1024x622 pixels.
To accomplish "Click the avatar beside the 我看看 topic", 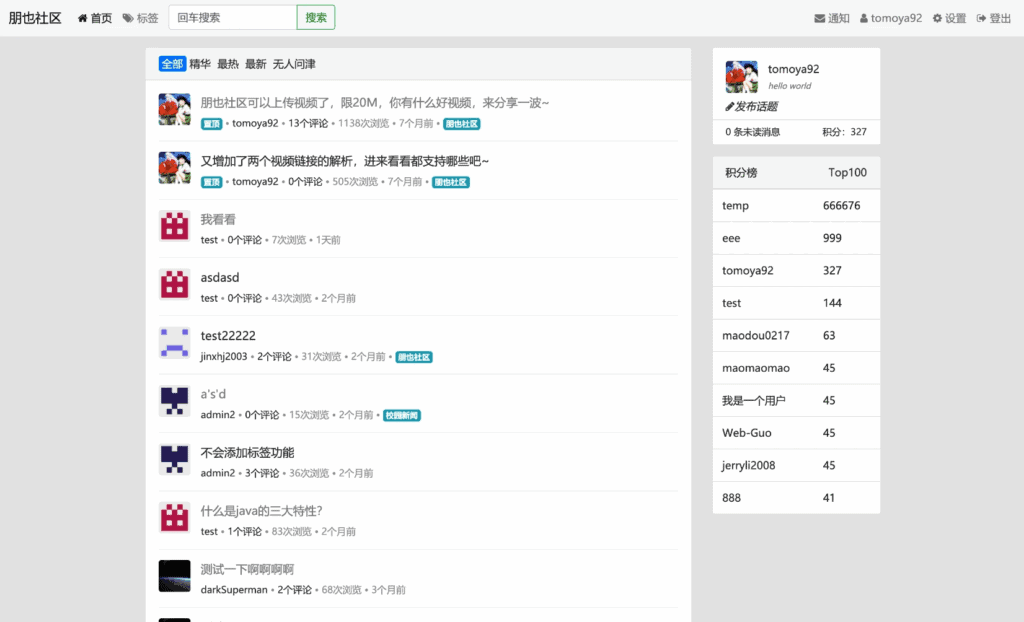I will point(174,226).
